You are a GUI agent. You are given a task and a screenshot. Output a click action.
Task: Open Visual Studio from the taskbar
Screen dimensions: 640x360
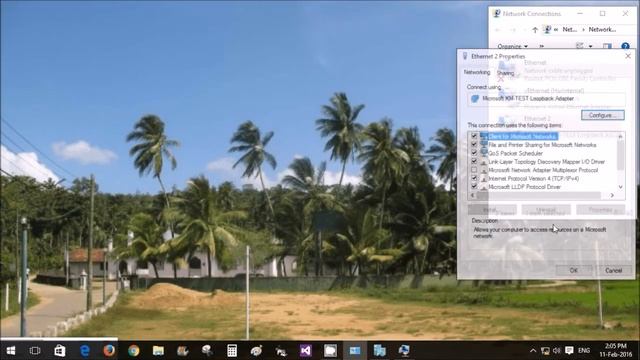305,351
